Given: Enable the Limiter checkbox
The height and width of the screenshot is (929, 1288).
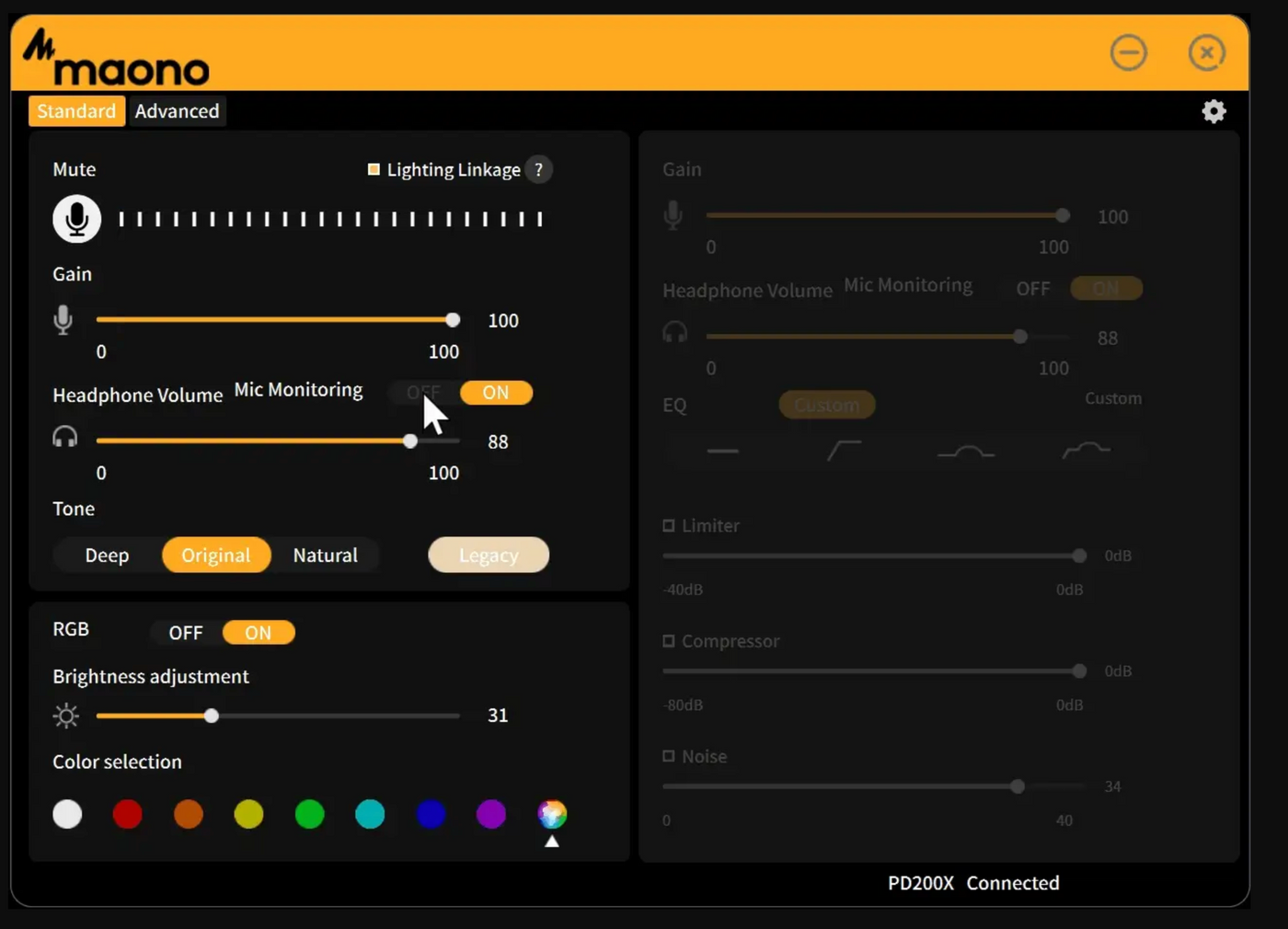Looking at the screenshot, I should point(668,525).
